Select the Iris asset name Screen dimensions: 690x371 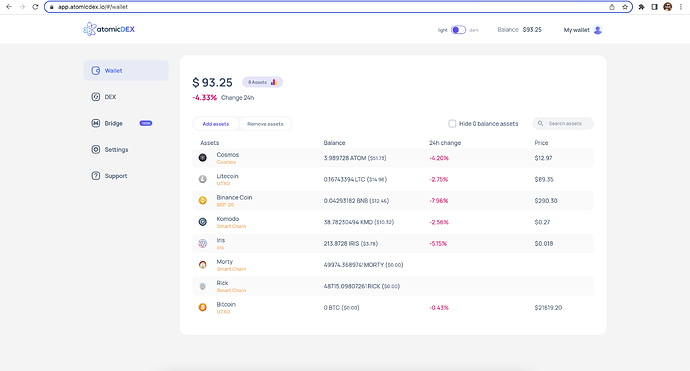[220, 240]
